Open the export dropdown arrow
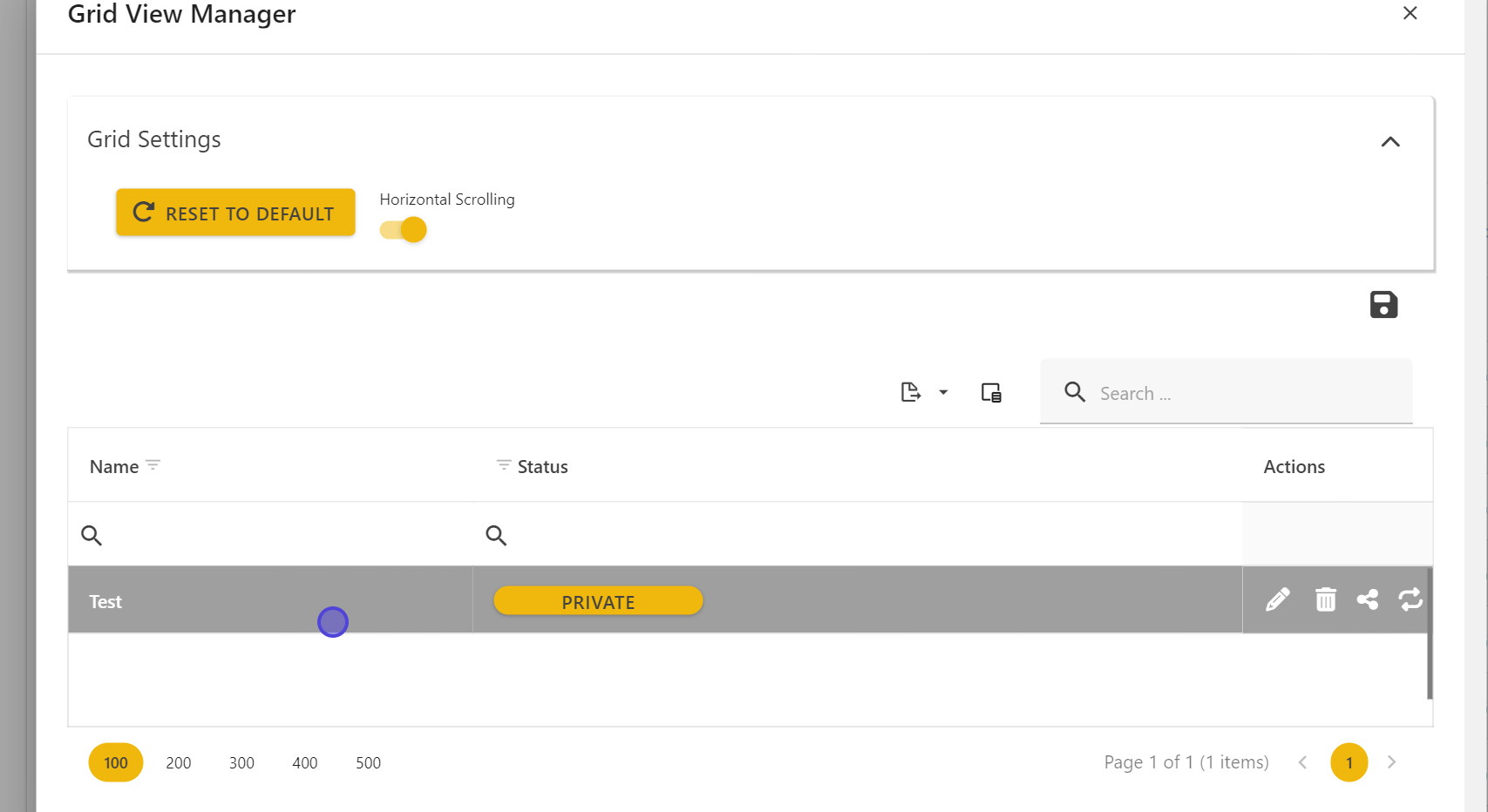 [x=943, y=393]
